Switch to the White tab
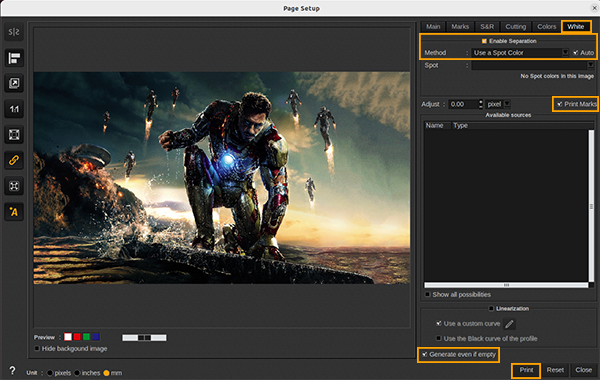 [x=576, y=26]
